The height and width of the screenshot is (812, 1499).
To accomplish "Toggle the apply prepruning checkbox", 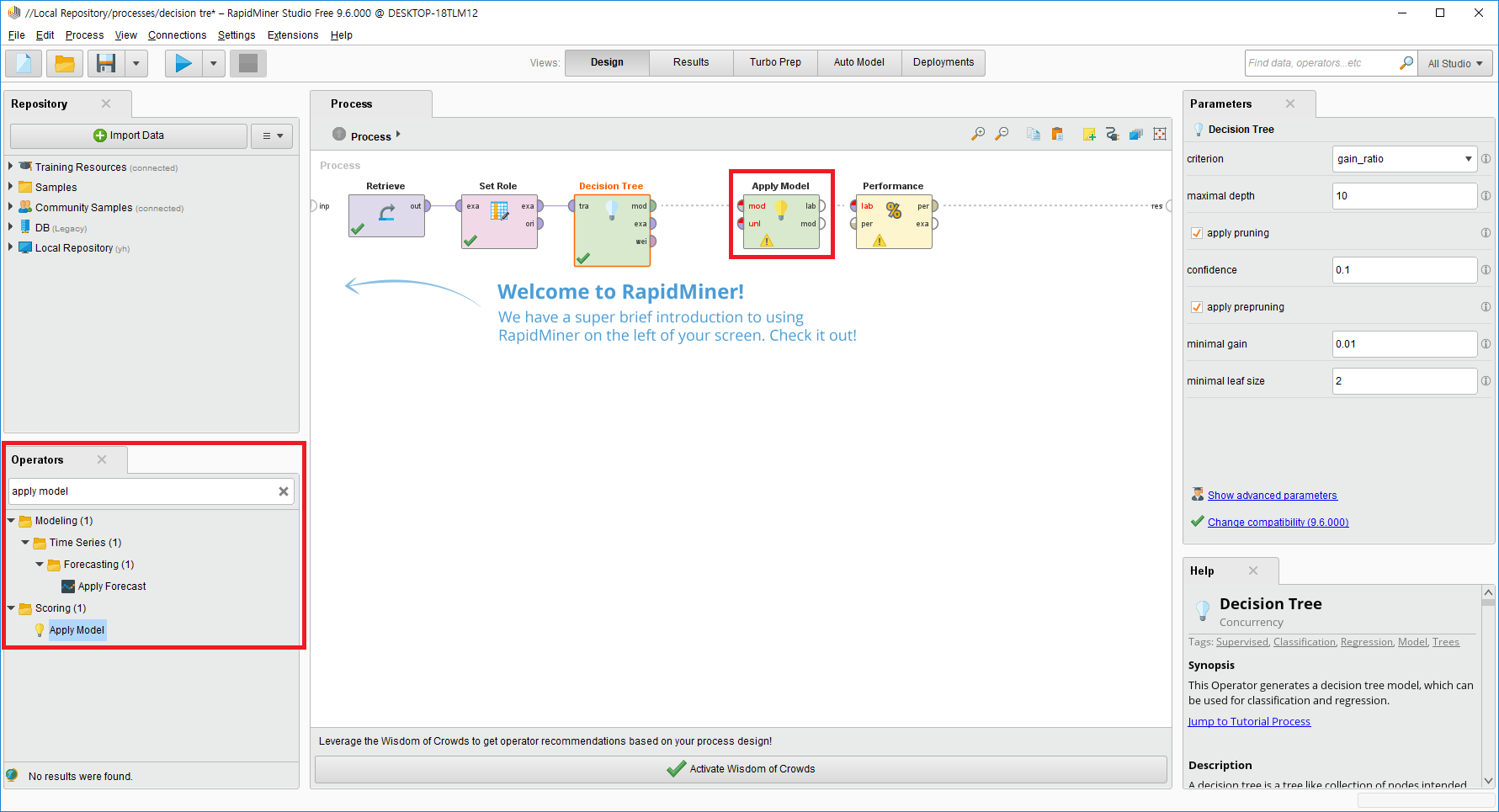I will point(1197,307).
